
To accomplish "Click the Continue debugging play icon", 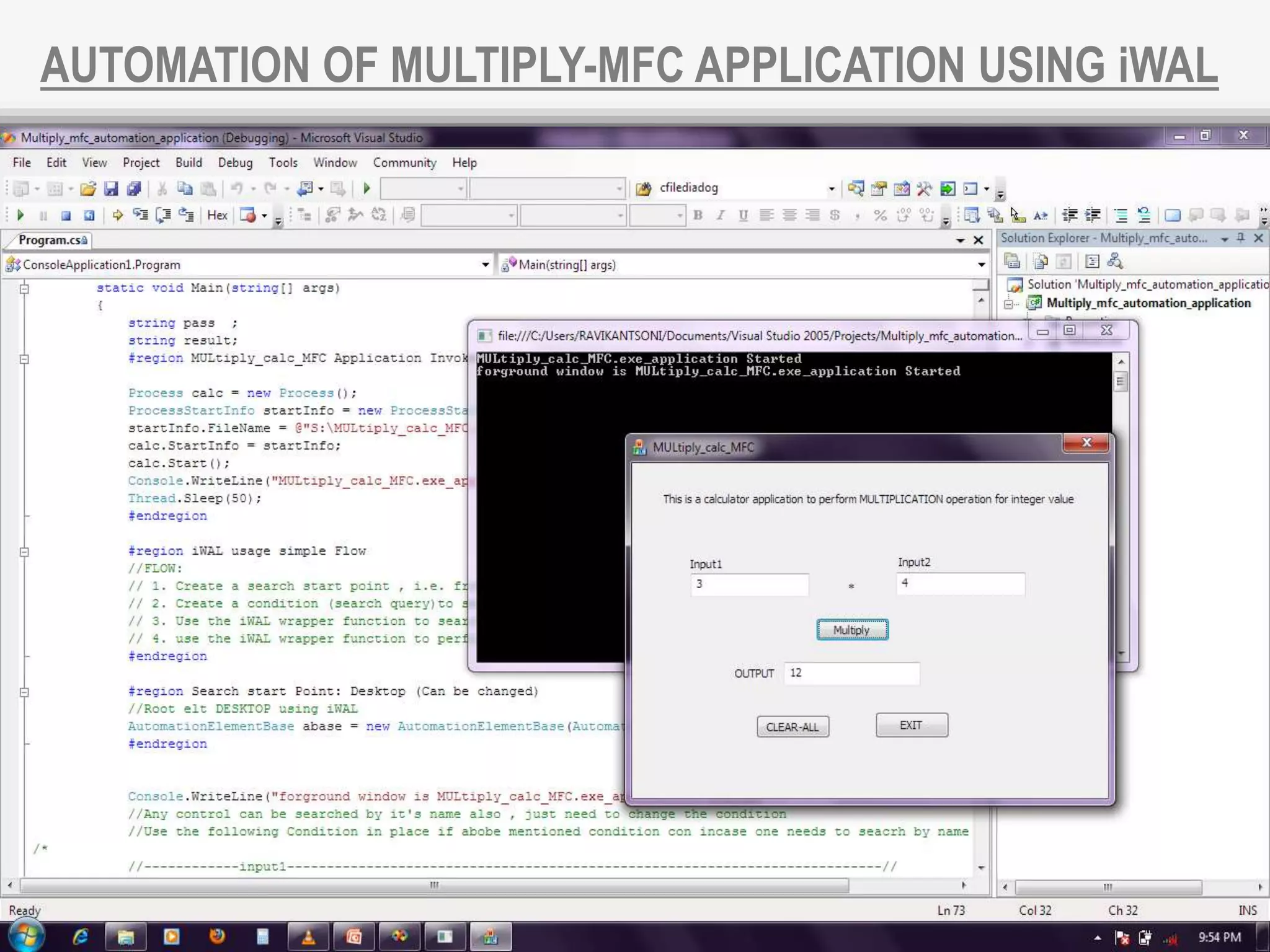I will click(x=20, y=216).
